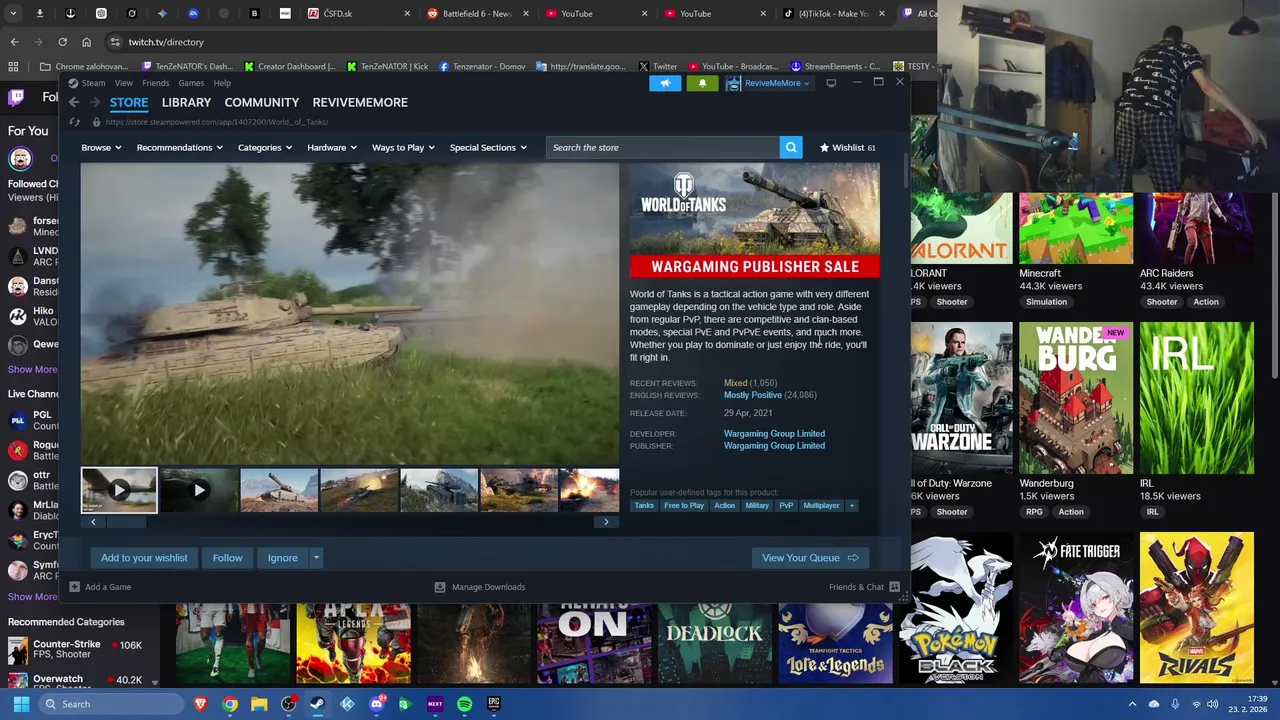Go back in Steam client navigation
The width and height of the screenshot is (1280, 720).
click(x=74, y=102)
